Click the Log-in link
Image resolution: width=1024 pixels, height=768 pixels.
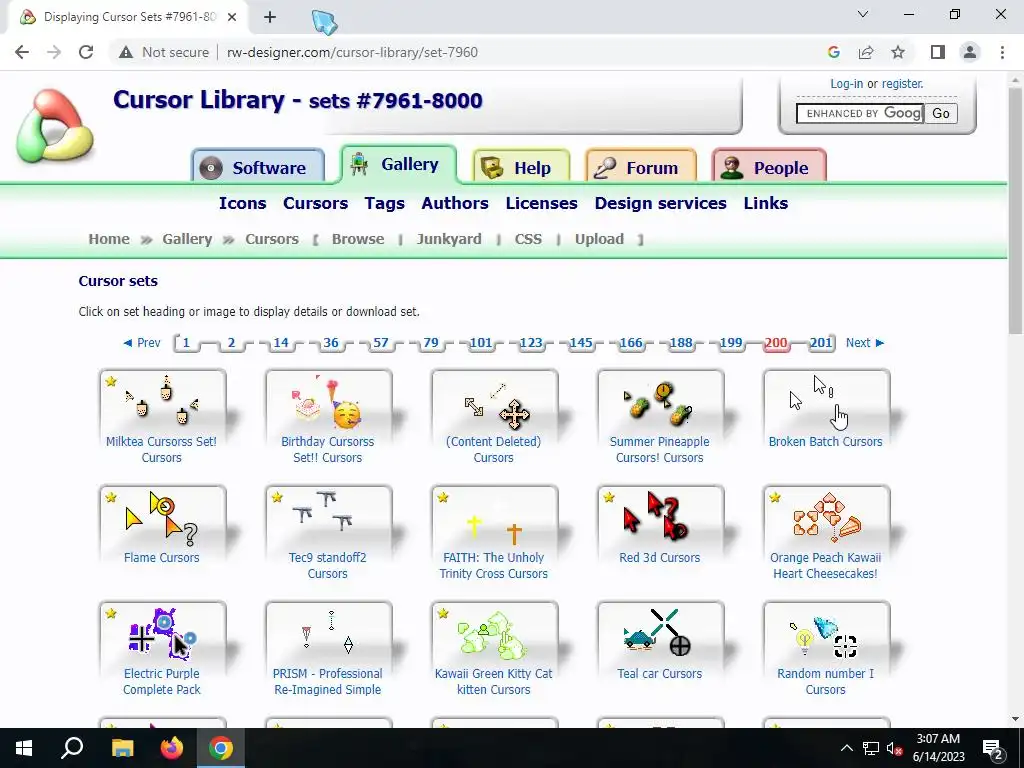(x=846, y=84)
